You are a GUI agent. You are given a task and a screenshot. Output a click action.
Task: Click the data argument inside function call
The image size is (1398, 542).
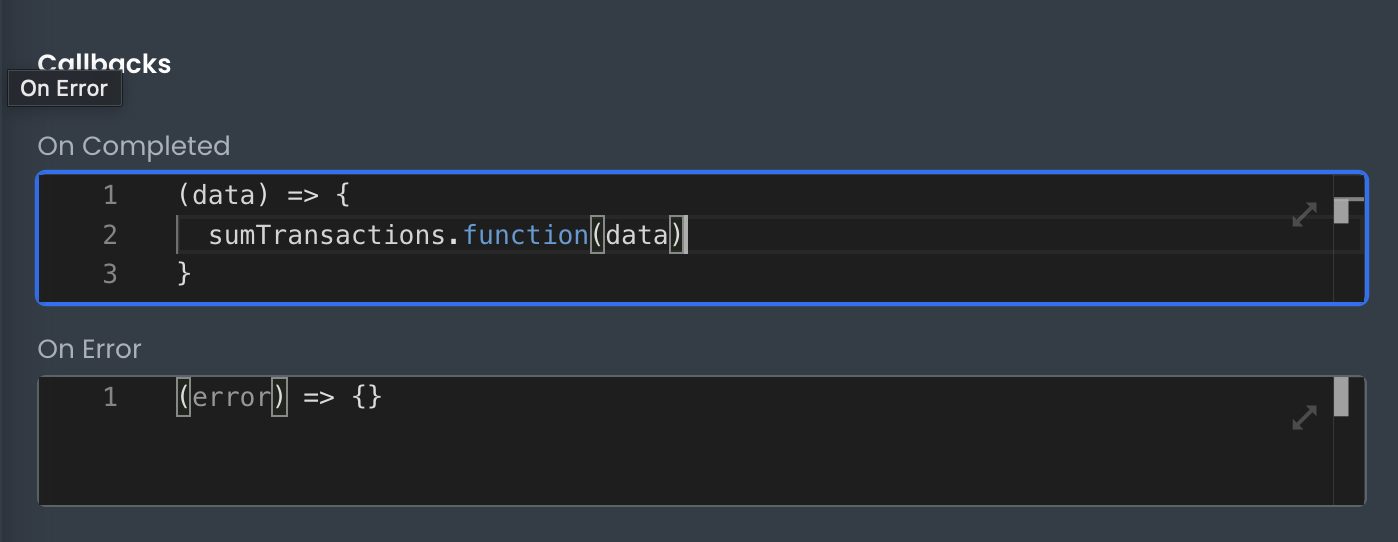pos(636,235)
